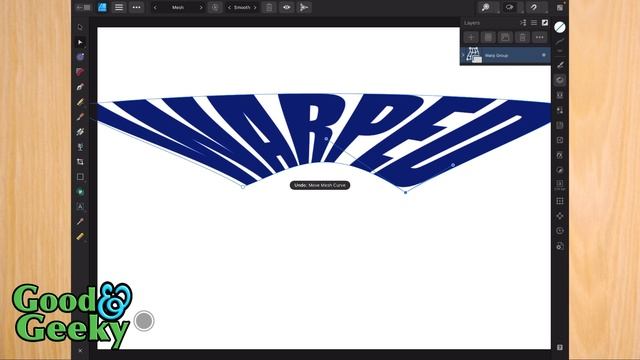Select mesh node at bottom right corner
Screen dimensions: 640x360
(x=405, y=192)
